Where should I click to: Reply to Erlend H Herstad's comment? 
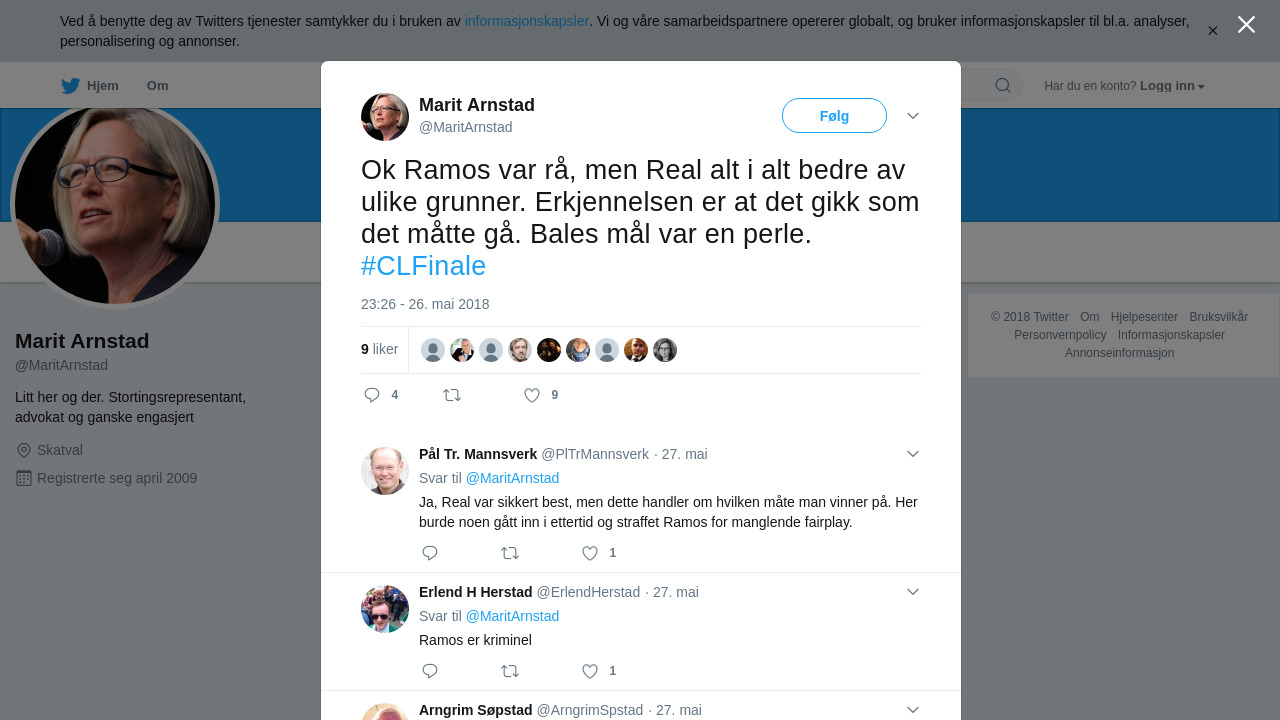tap(430, 671)
